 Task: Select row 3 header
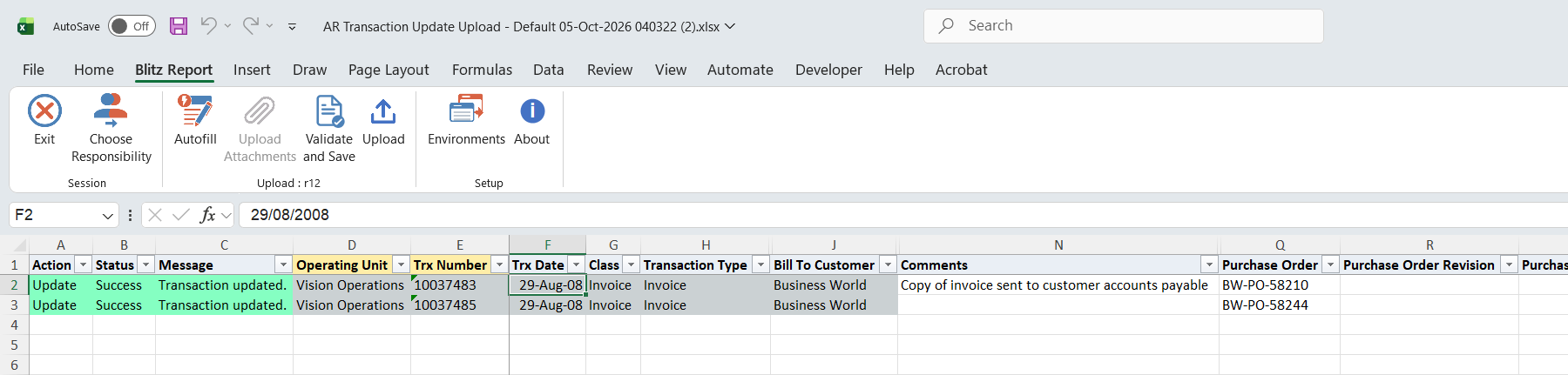pos(14,305)
